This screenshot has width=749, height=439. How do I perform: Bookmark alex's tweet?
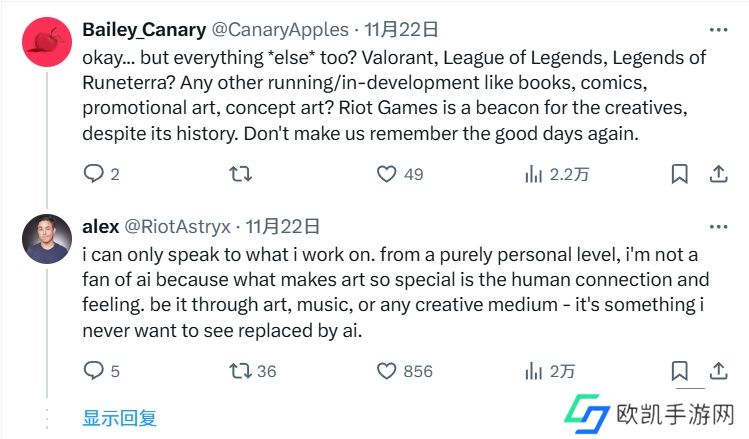pos(679,371)
